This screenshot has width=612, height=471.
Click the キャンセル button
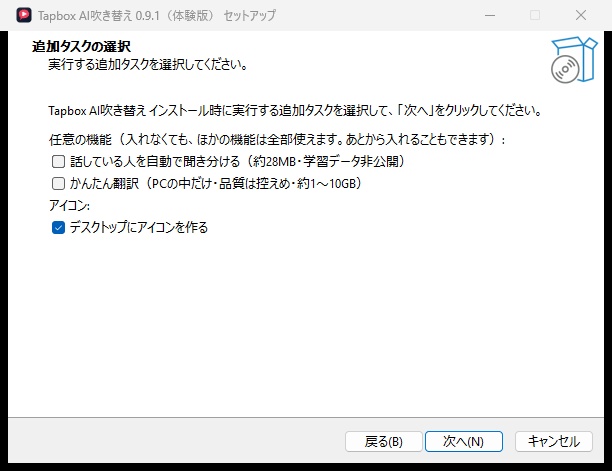coord(553,442)
